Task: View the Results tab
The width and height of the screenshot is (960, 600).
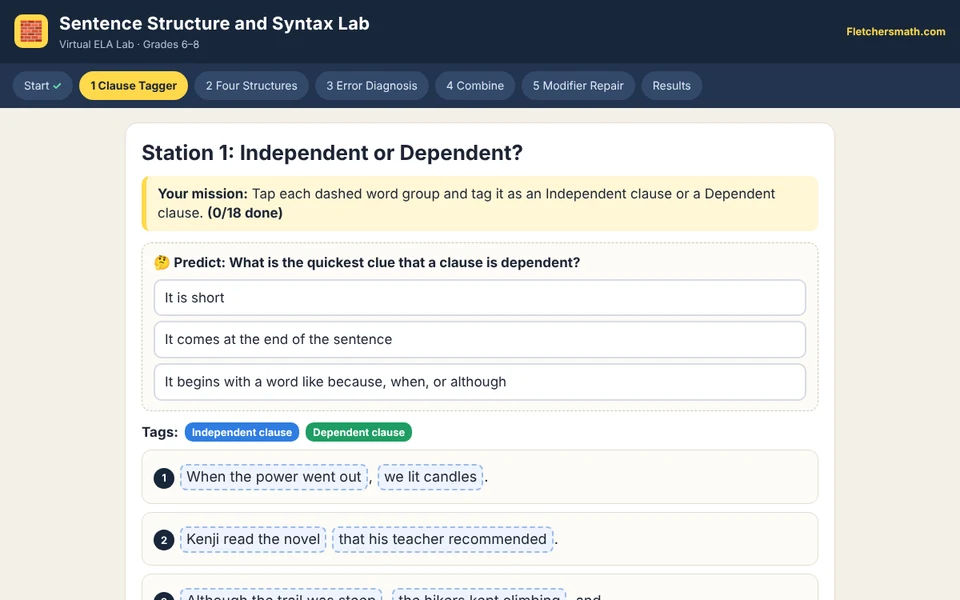Action: tap(672, 86)
